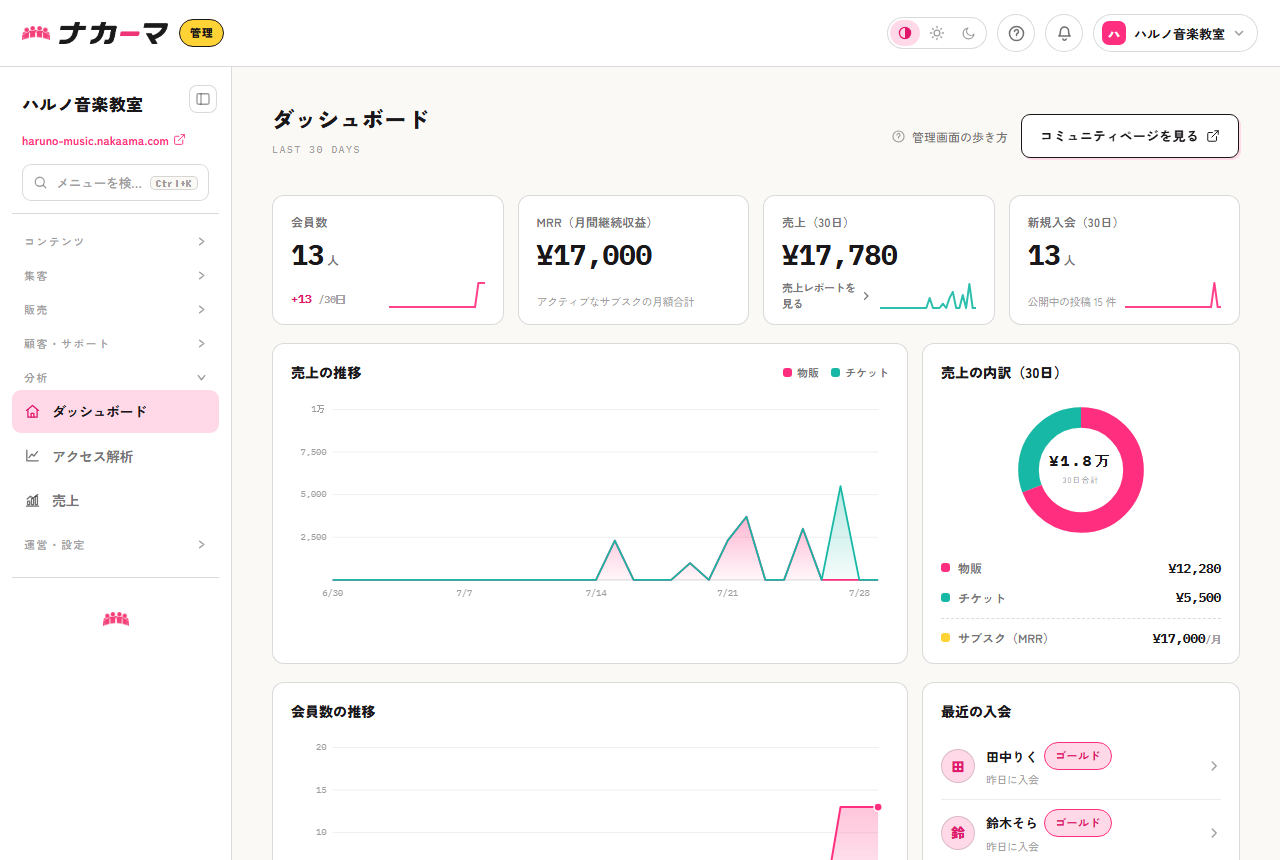Click the ゴールド badge beside 田中りく
The width and height of the screenshot is (1280, 860).
click(x=1078, y=756)
